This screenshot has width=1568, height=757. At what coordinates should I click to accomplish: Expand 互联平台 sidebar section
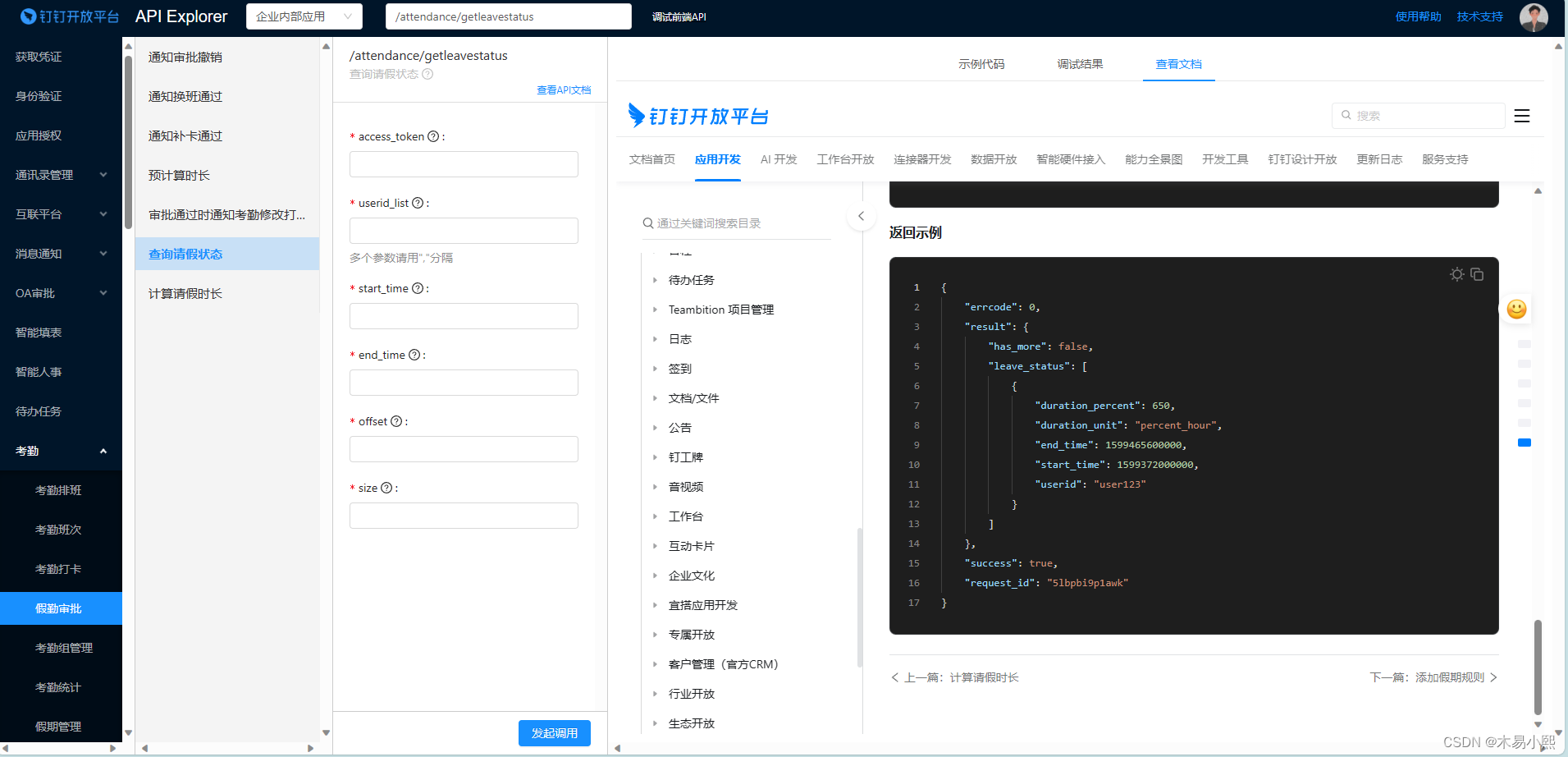61,214
